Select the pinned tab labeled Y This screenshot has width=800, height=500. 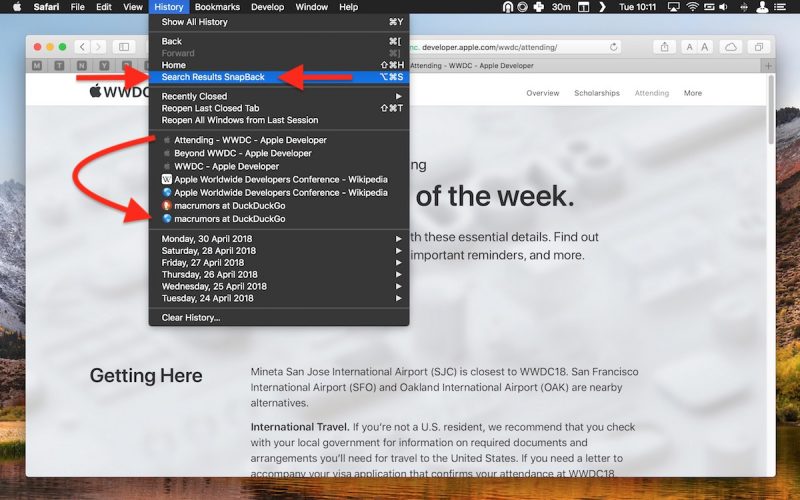point(104,66)
